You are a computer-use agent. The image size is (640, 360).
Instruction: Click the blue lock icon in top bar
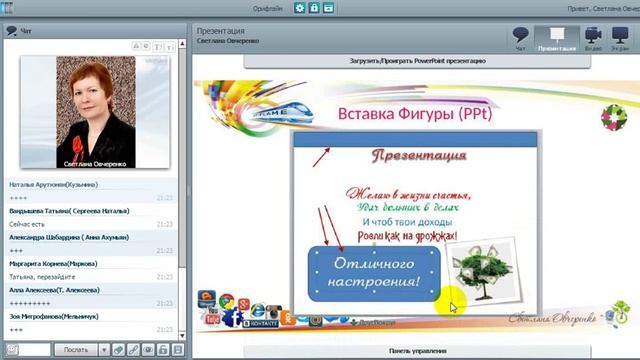coord(314,8)
